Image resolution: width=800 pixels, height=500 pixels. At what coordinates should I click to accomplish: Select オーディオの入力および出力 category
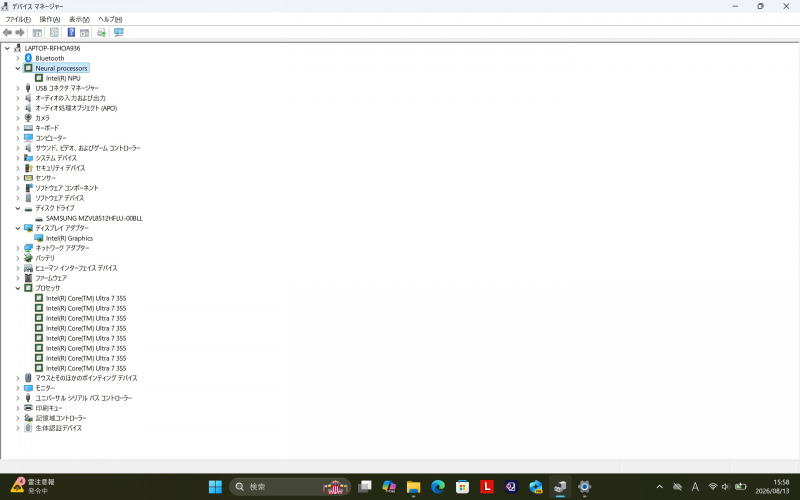(x=70, y=98)
